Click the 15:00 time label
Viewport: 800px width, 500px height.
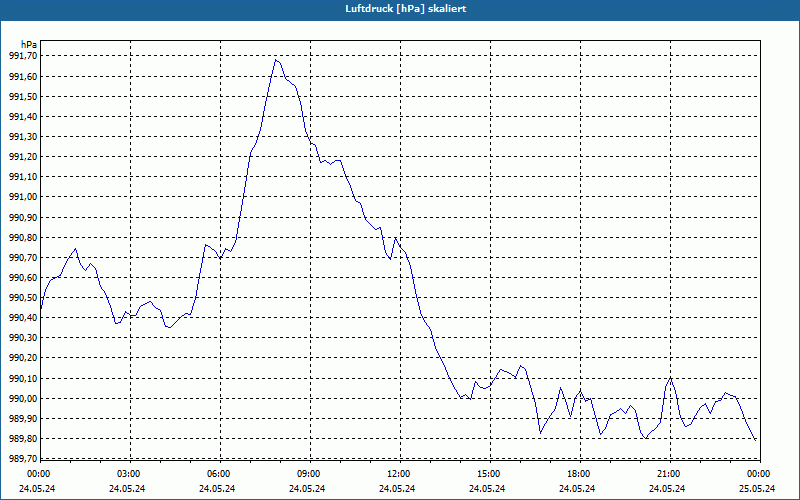(489, 474)
